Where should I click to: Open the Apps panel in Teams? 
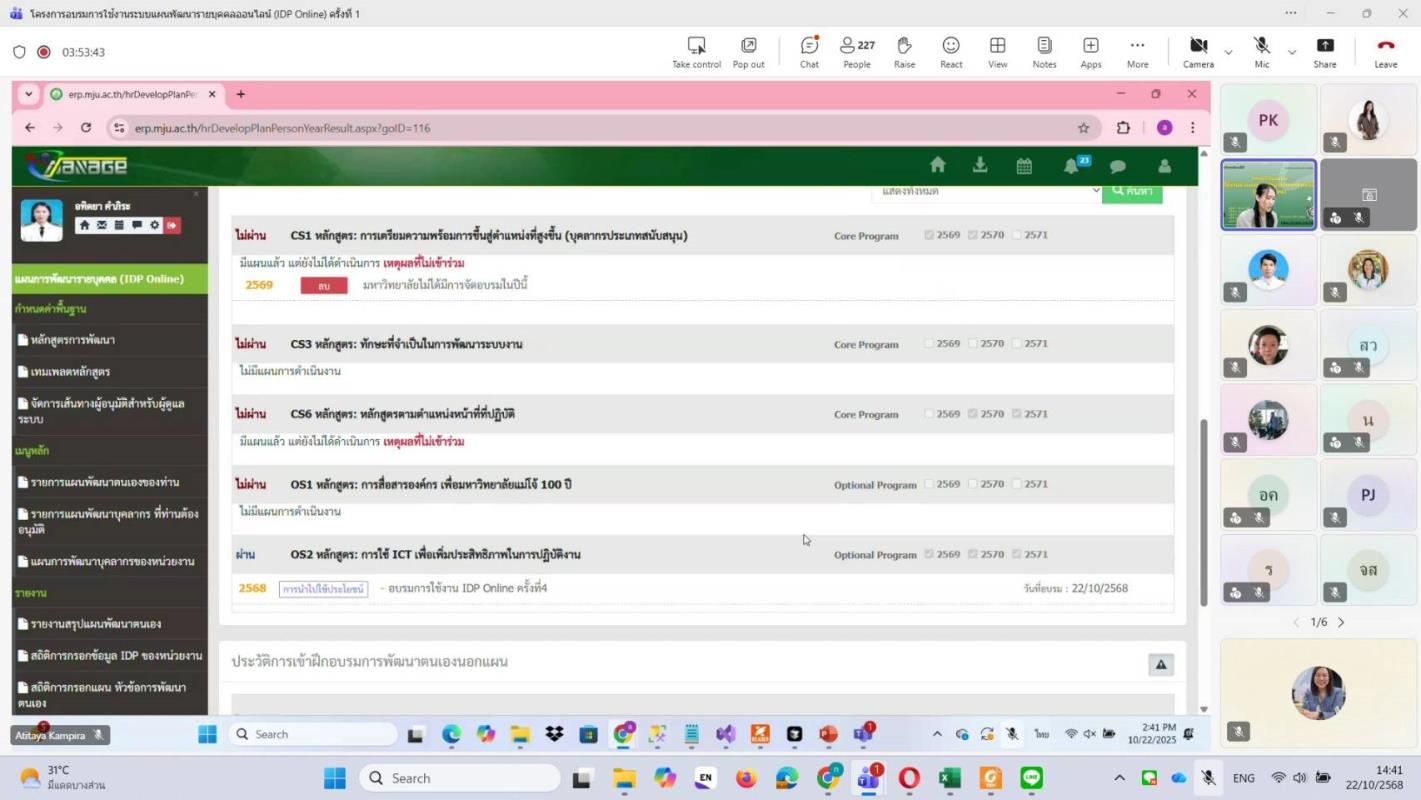pos(1091,52)
